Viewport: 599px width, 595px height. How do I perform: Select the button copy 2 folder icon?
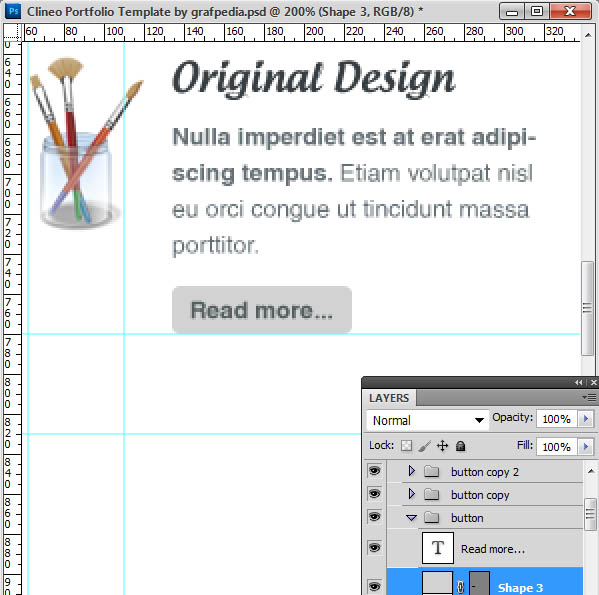pyautogui.click(x=431, y=472)
